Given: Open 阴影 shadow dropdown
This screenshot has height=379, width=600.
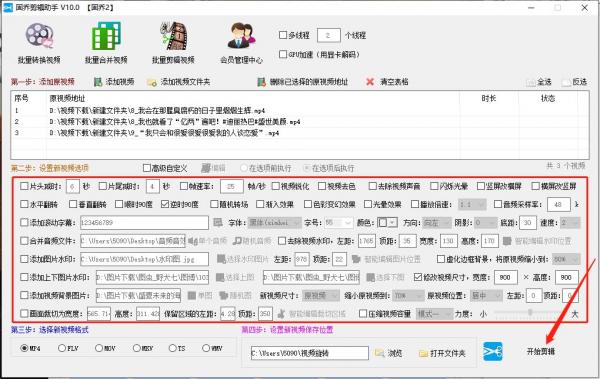Looking at the screenshot, I should point(485,222).
